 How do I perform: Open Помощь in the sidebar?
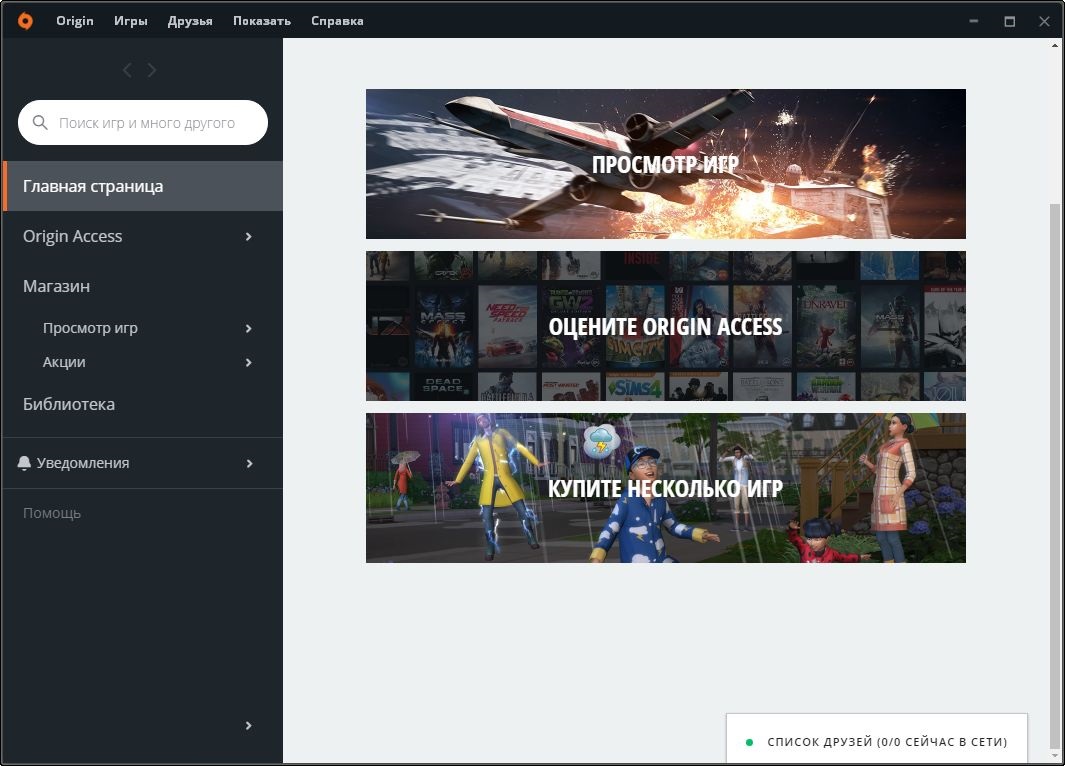tap(52, 513)
